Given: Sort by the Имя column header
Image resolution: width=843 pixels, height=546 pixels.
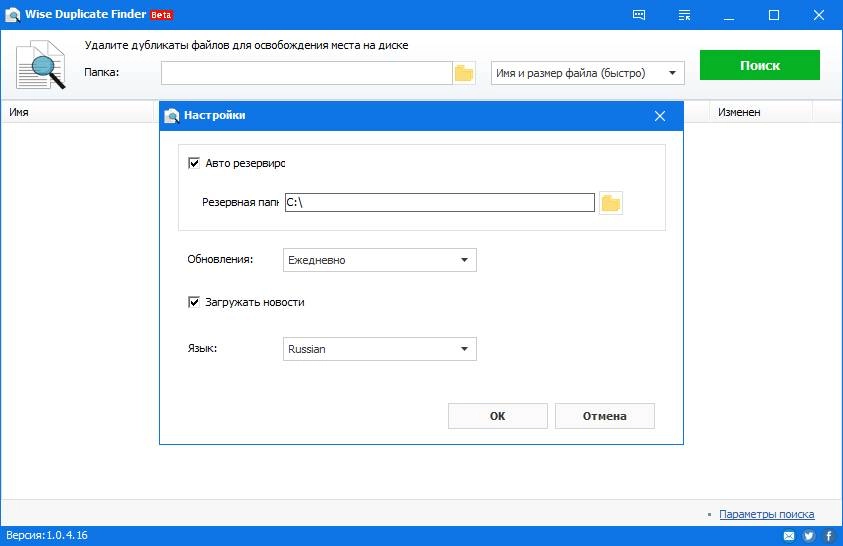Looking at the screenshot, I should (x=79, y=112).
